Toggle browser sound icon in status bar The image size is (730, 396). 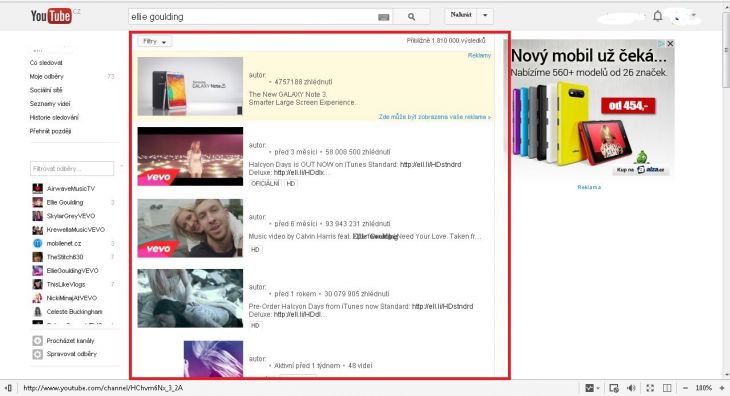pyautogui.click(x=631, y=388)
